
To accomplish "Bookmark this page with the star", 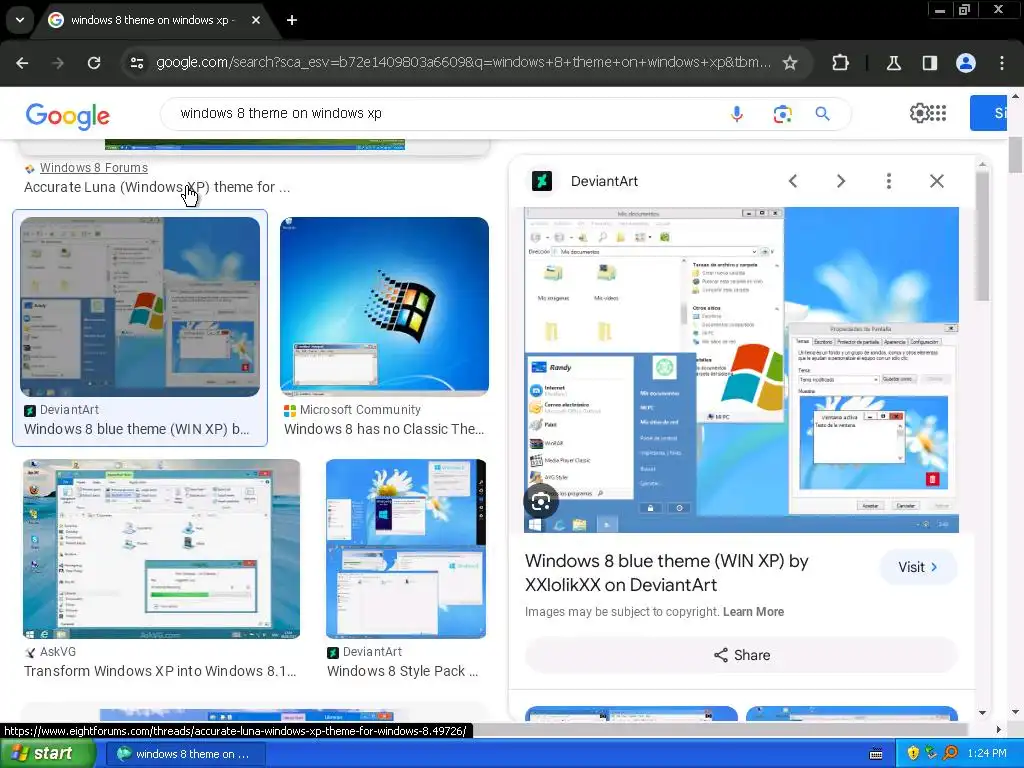I will click(790, 63).
